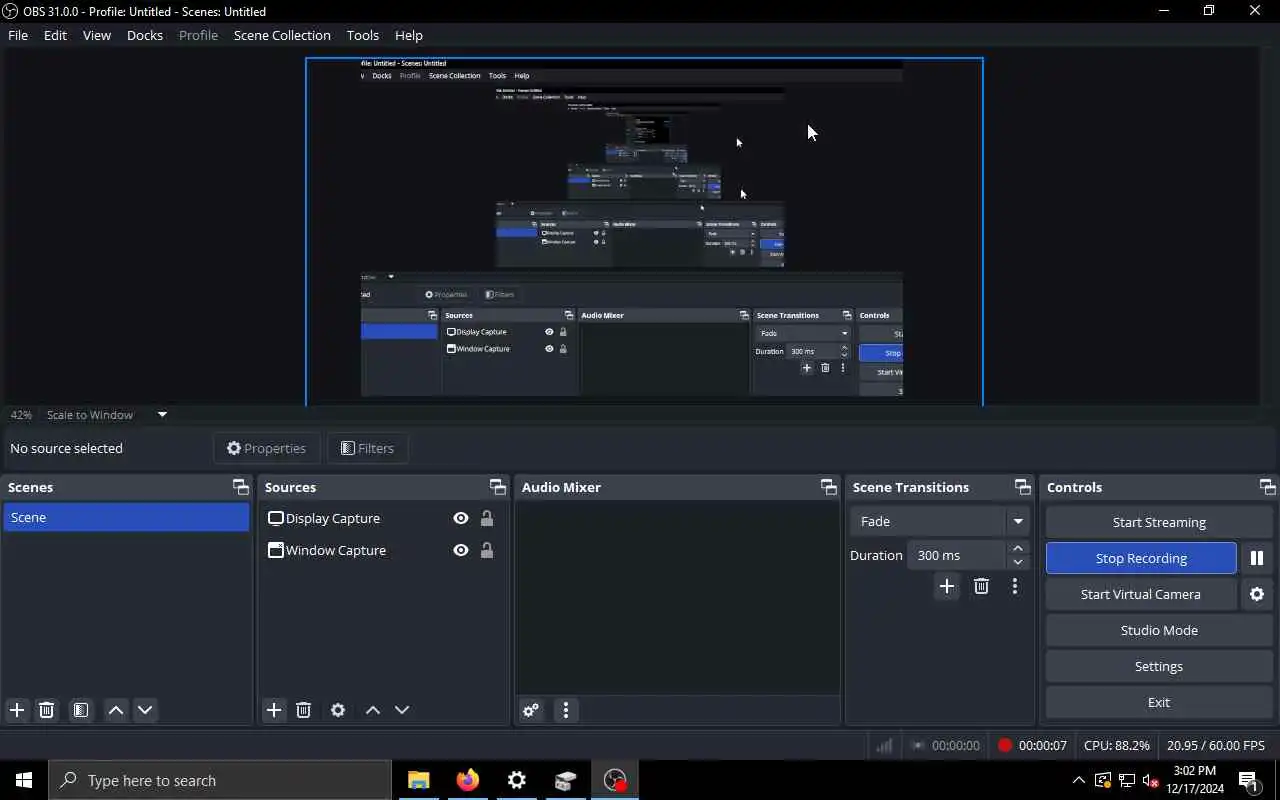
Task: Configure virtual camera gear icon
Action: (1257, 594)
